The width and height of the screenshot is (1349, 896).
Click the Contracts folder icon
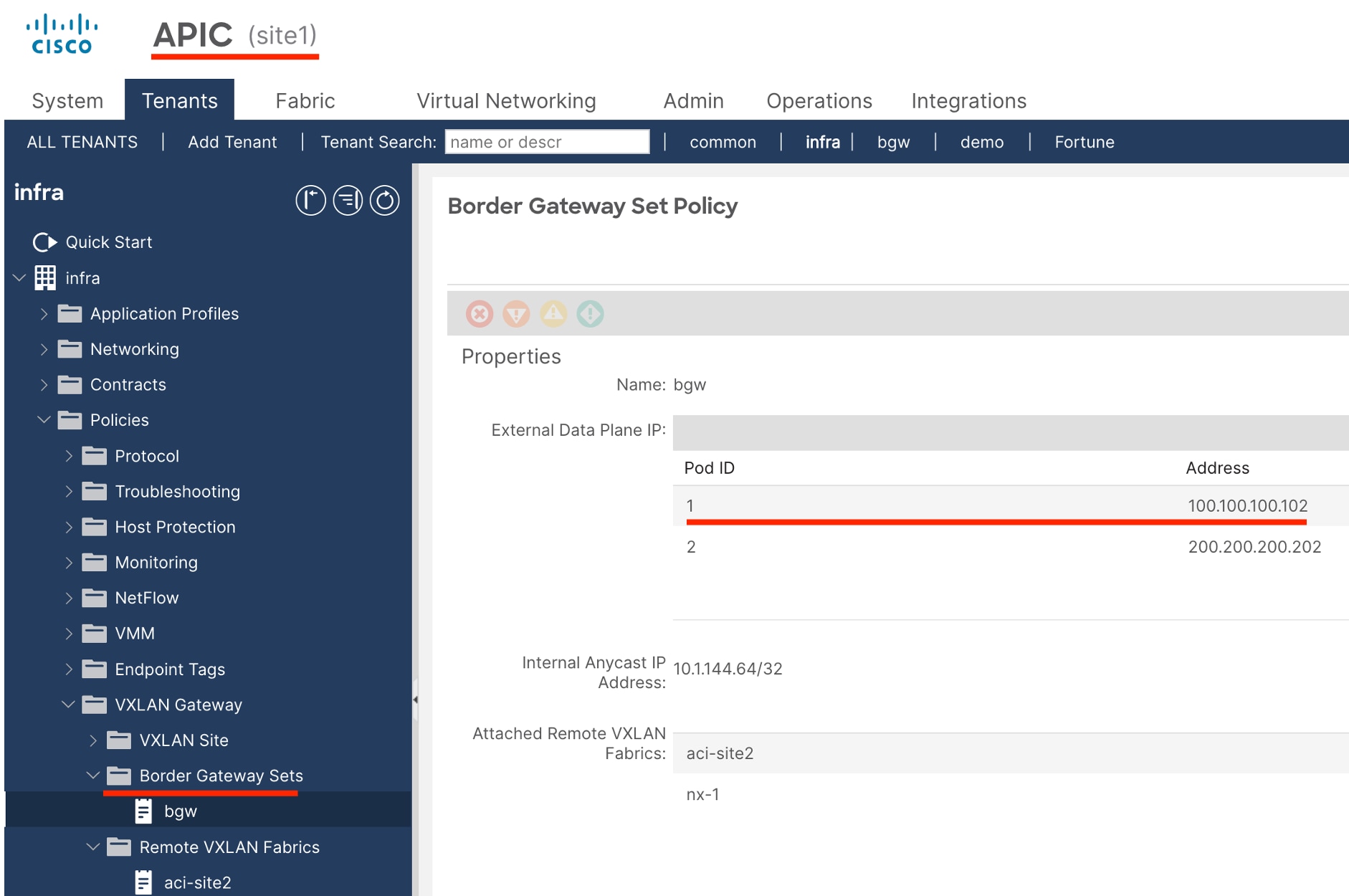point(70,384)
